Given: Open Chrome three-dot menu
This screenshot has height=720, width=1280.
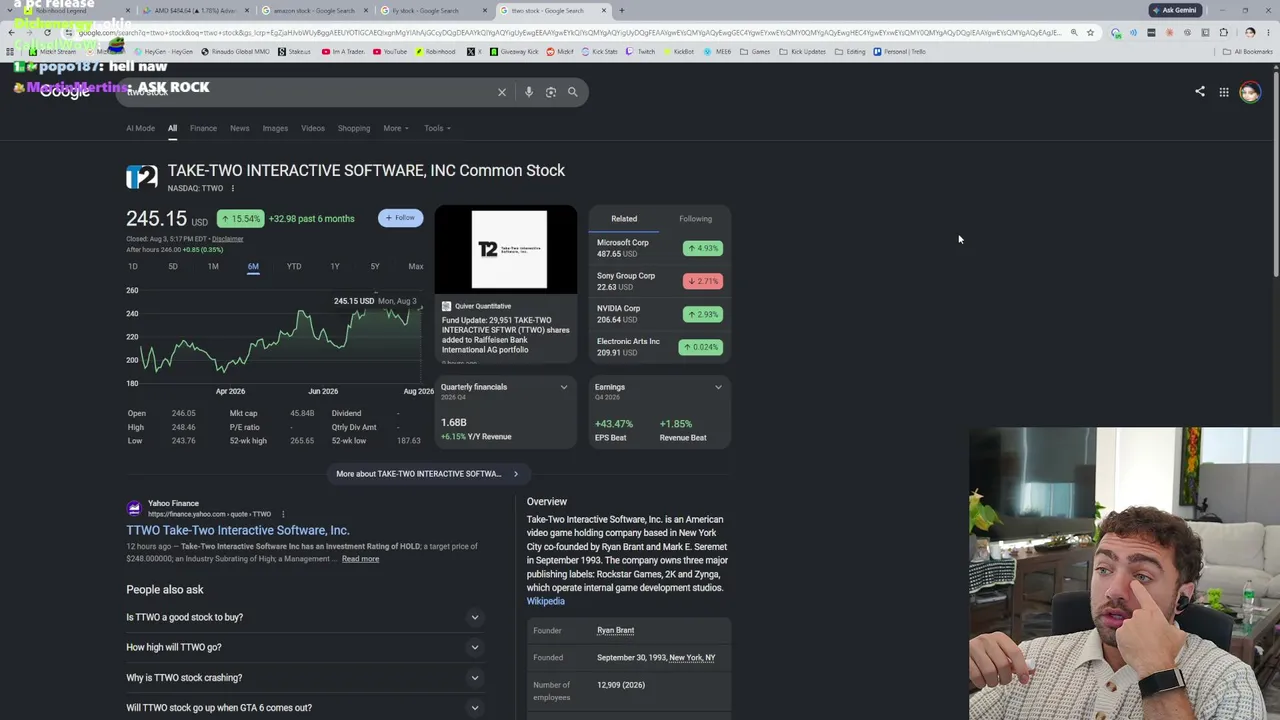Looking at the screenshot, I should click(x=1268, y=33).
